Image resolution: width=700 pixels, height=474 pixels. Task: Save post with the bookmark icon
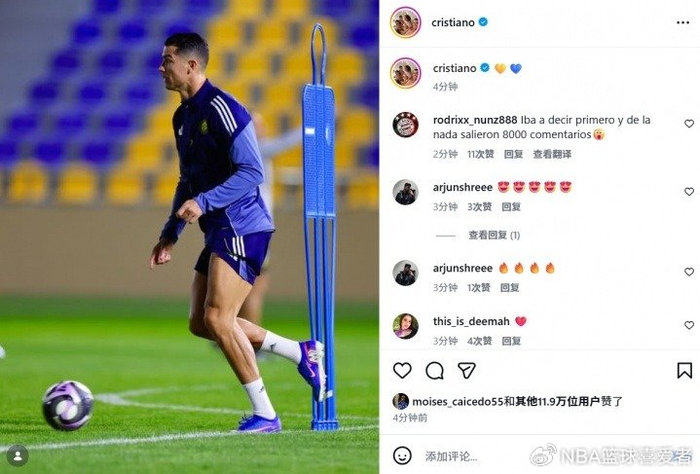click(x=684, y=370)
